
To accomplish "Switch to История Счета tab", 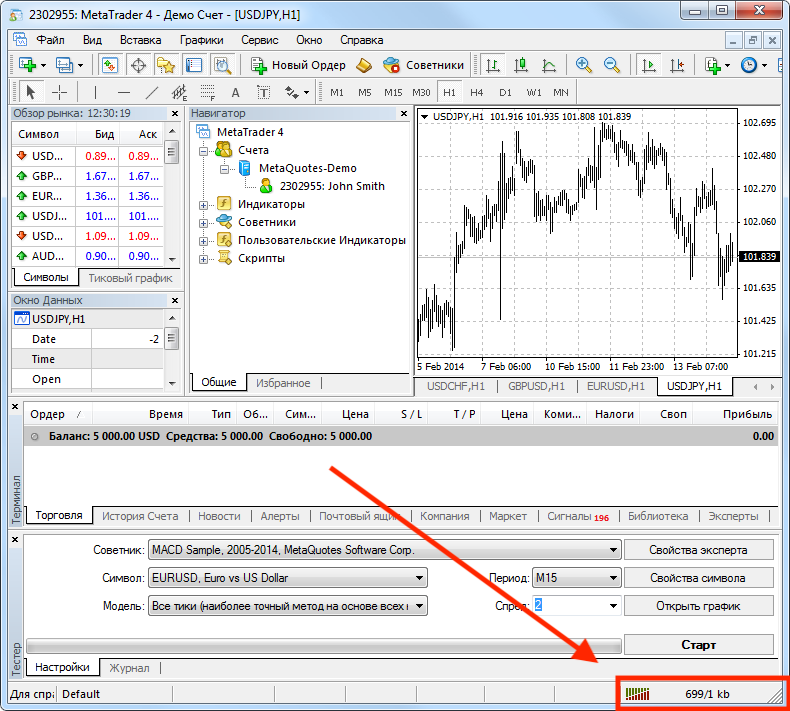I will [x=140, y=516].
